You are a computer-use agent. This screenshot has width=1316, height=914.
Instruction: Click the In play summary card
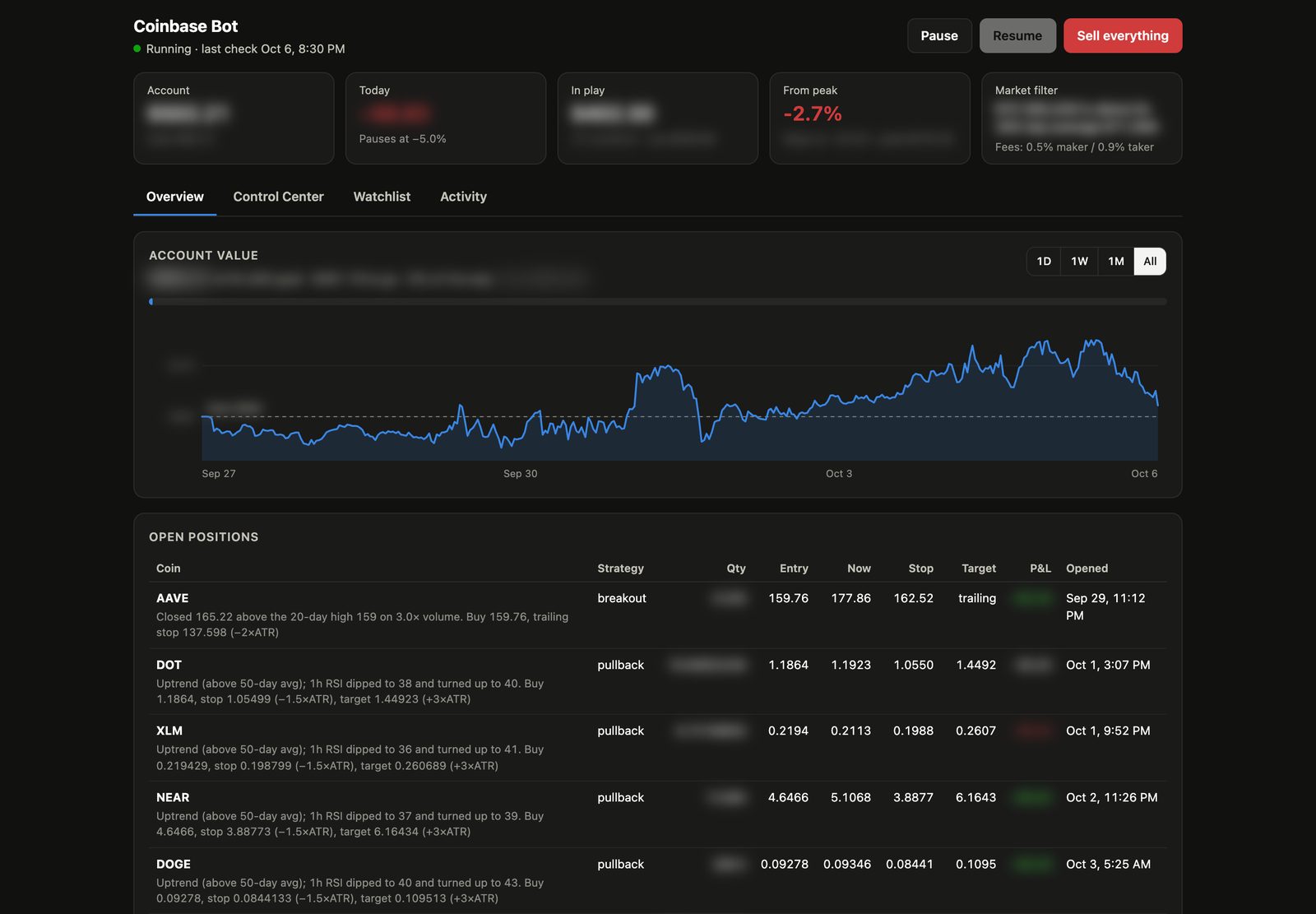point(658,118)
